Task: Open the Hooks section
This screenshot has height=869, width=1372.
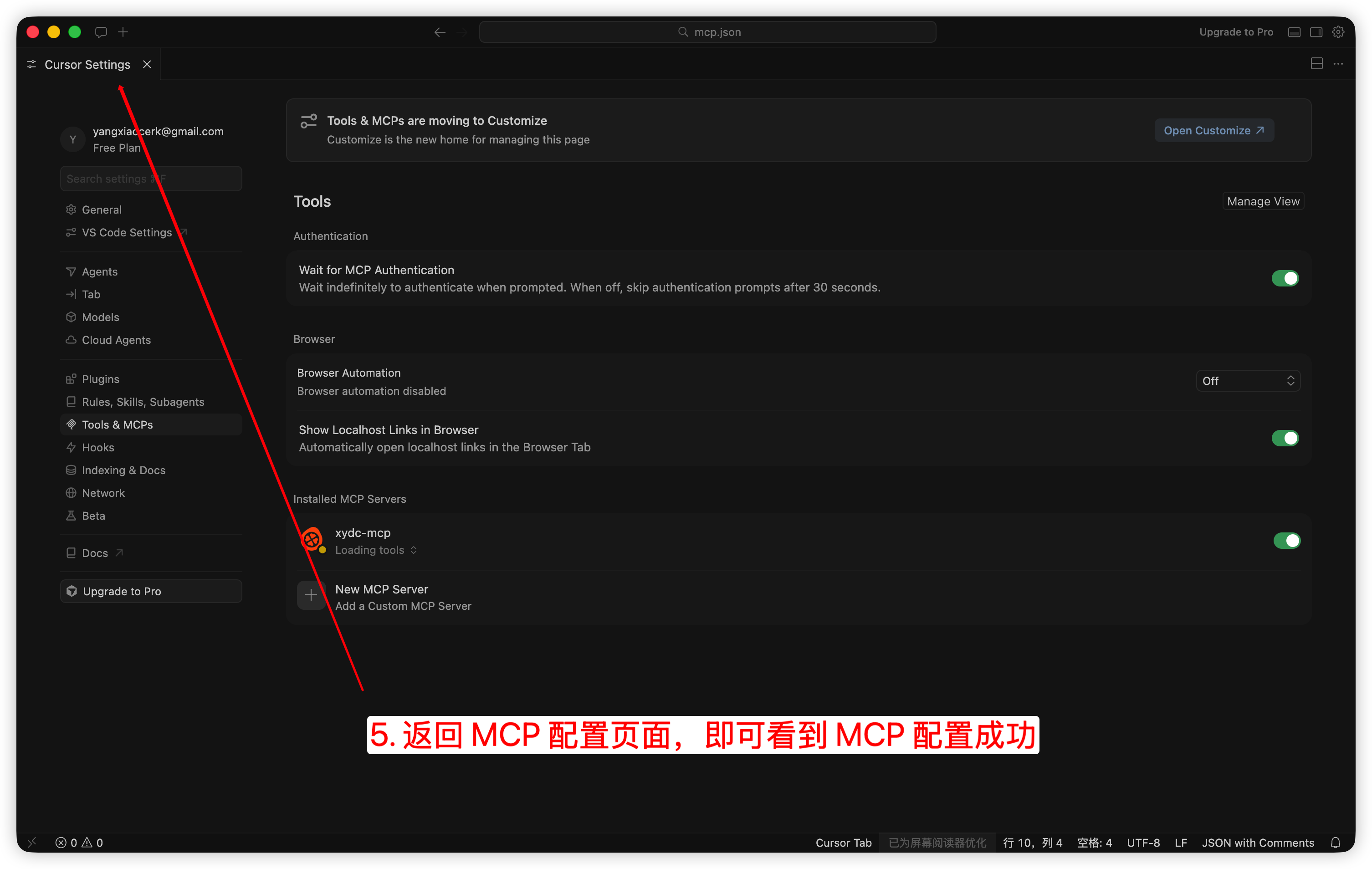Action: [151, 448]
